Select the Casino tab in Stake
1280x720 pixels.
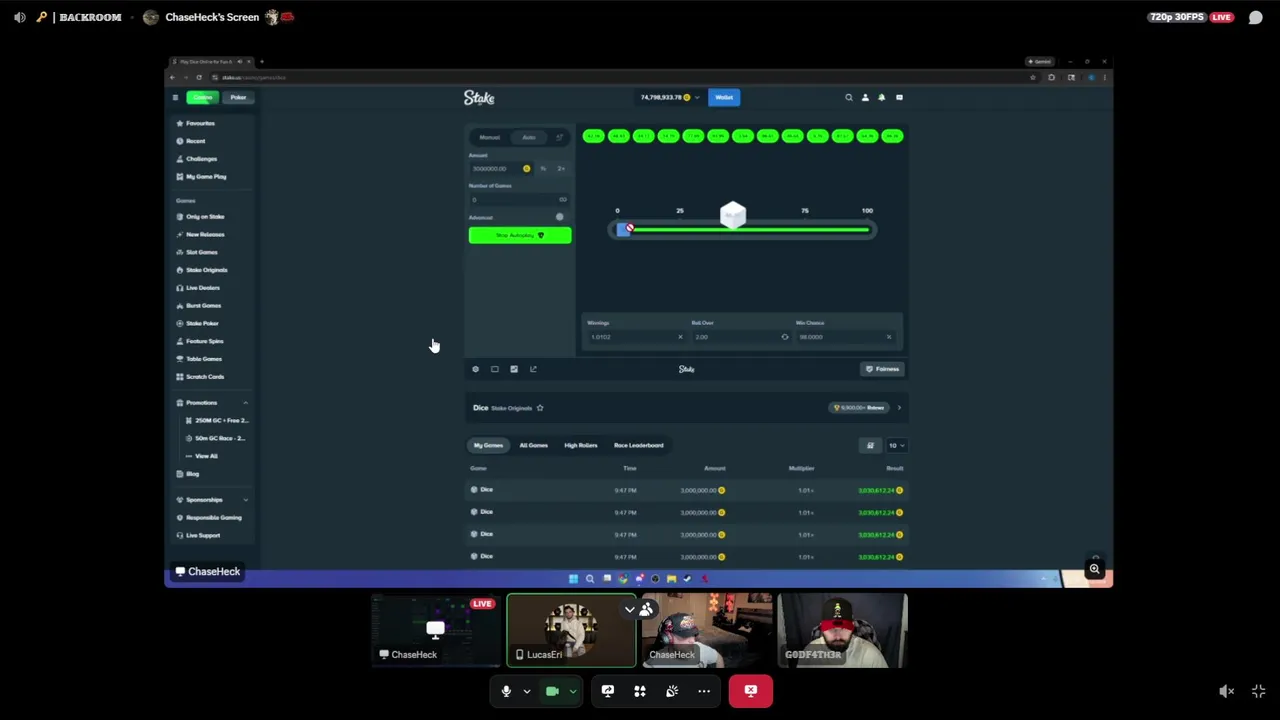point(203,97)
